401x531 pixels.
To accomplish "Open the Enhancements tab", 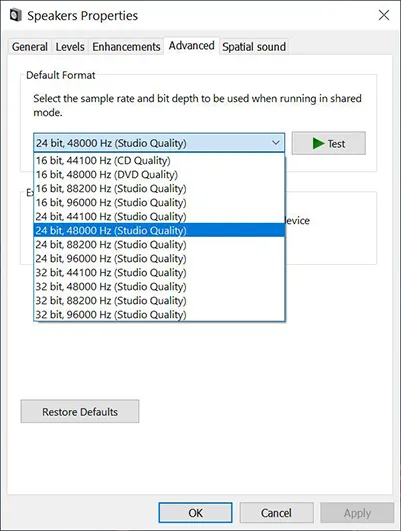I will pos(126,47).
